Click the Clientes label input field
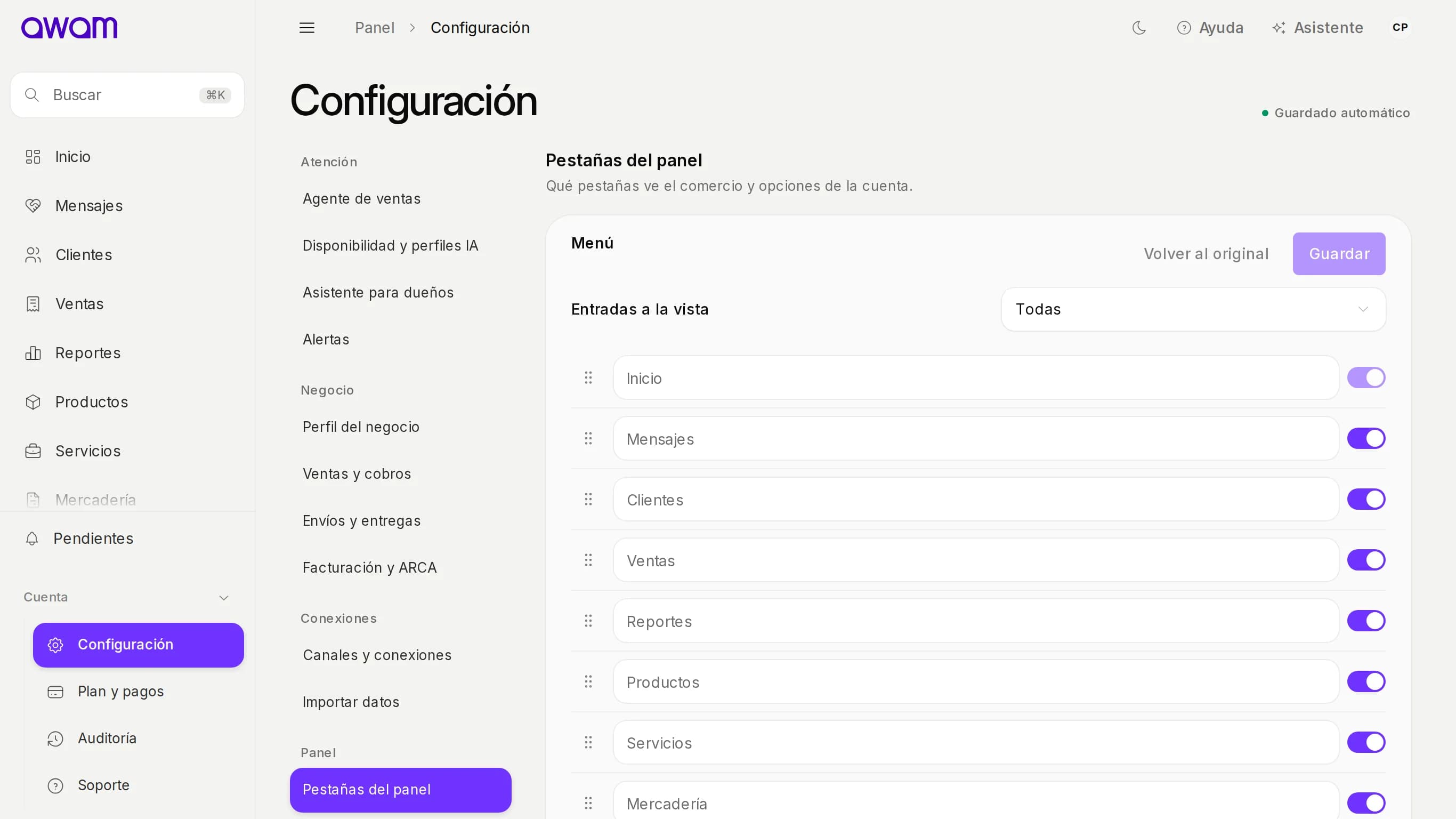1456x819 pixels. (x=976, y=500)
